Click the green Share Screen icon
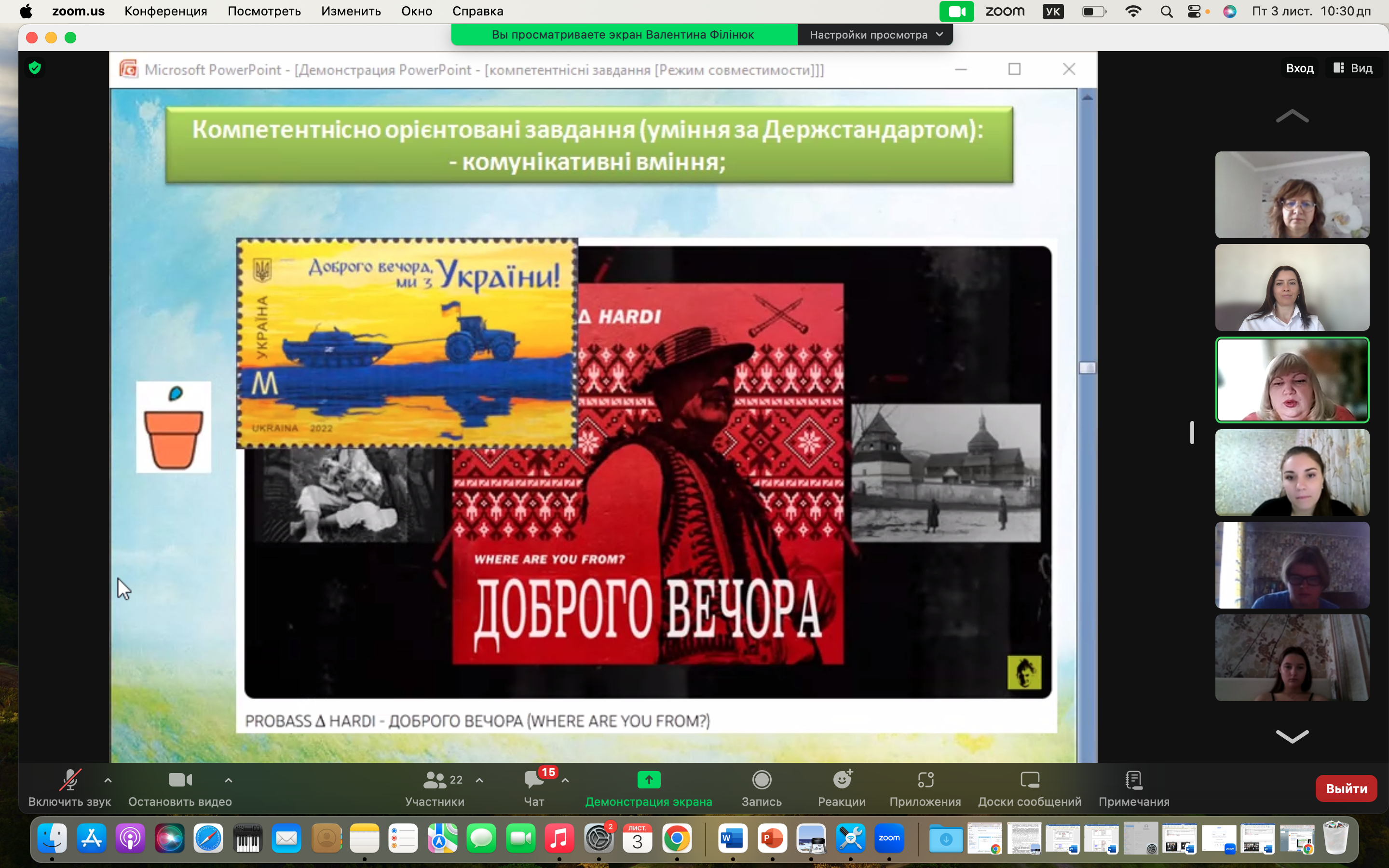 click(x=649, y=780)
